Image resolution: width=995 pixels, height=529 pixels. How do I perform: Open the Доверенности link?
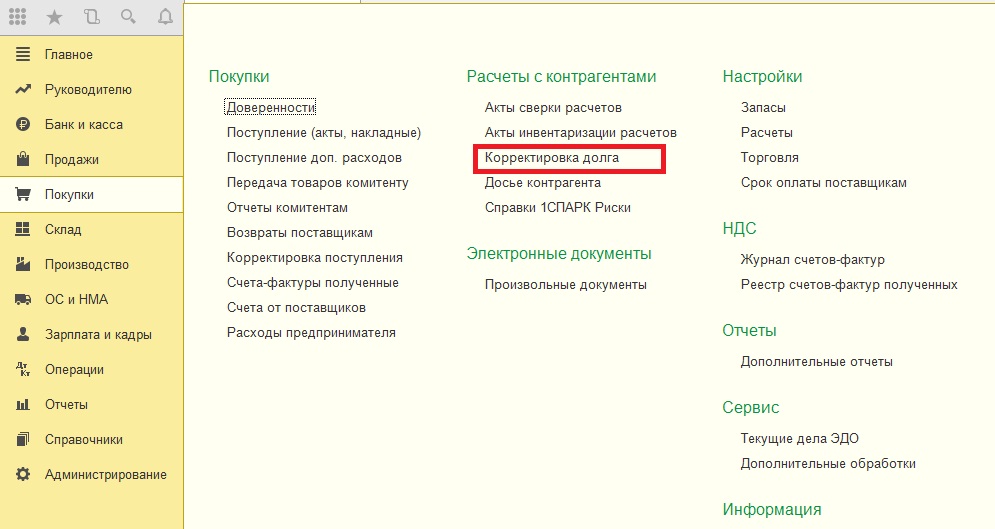coord(271,107)
